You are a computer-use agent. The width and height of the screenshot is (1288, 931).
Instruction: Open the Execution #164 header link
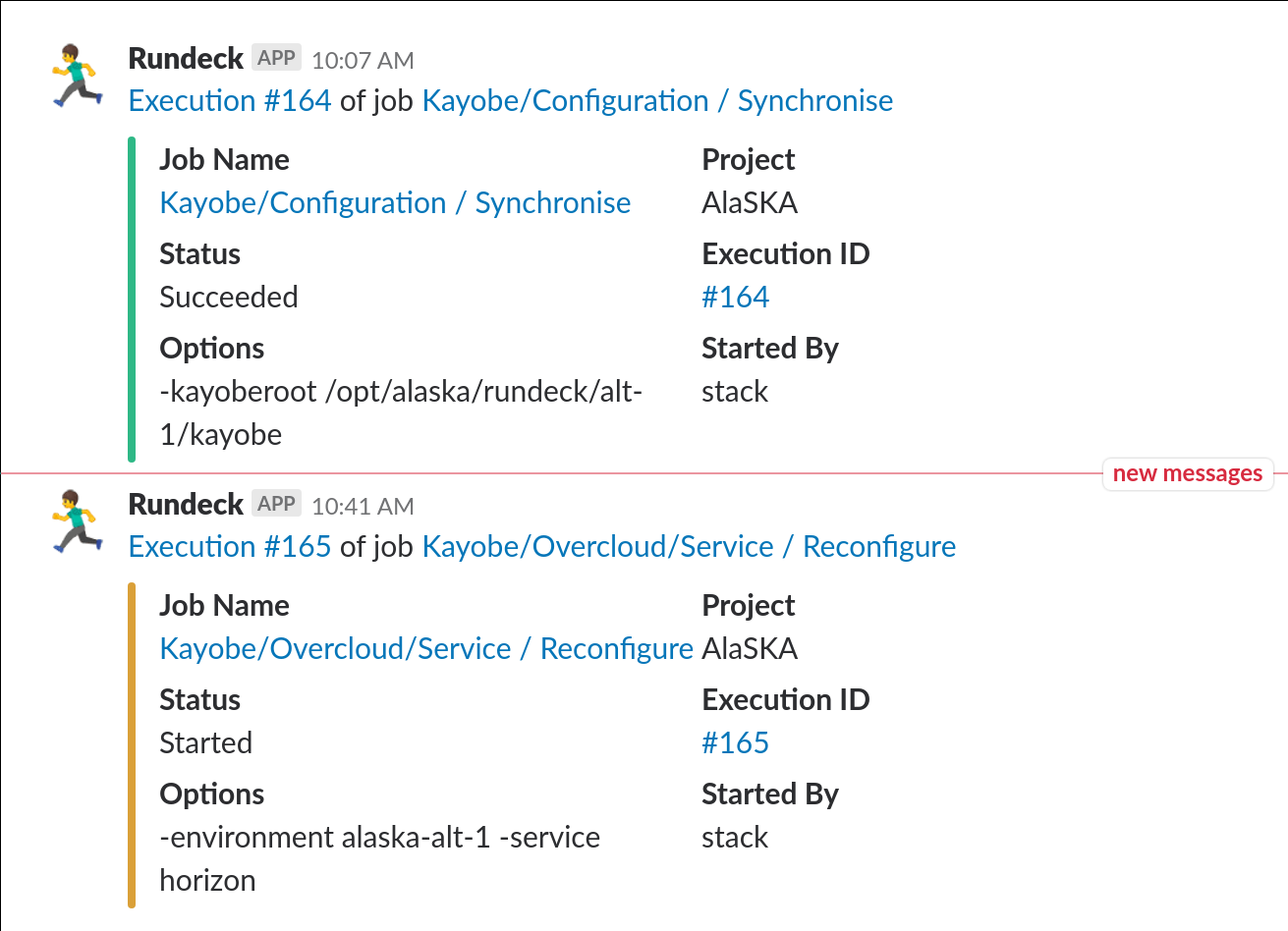pos(230,101)
